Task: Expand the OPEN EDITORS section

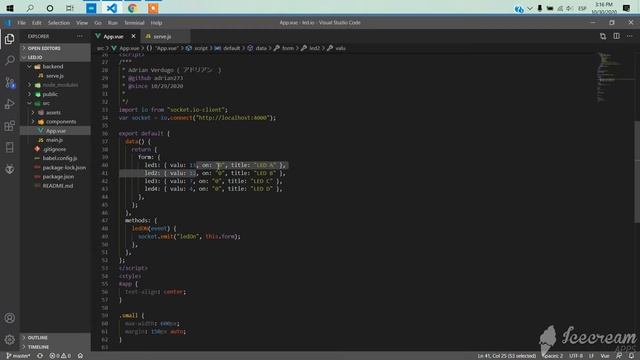Action: pos(56,48)
